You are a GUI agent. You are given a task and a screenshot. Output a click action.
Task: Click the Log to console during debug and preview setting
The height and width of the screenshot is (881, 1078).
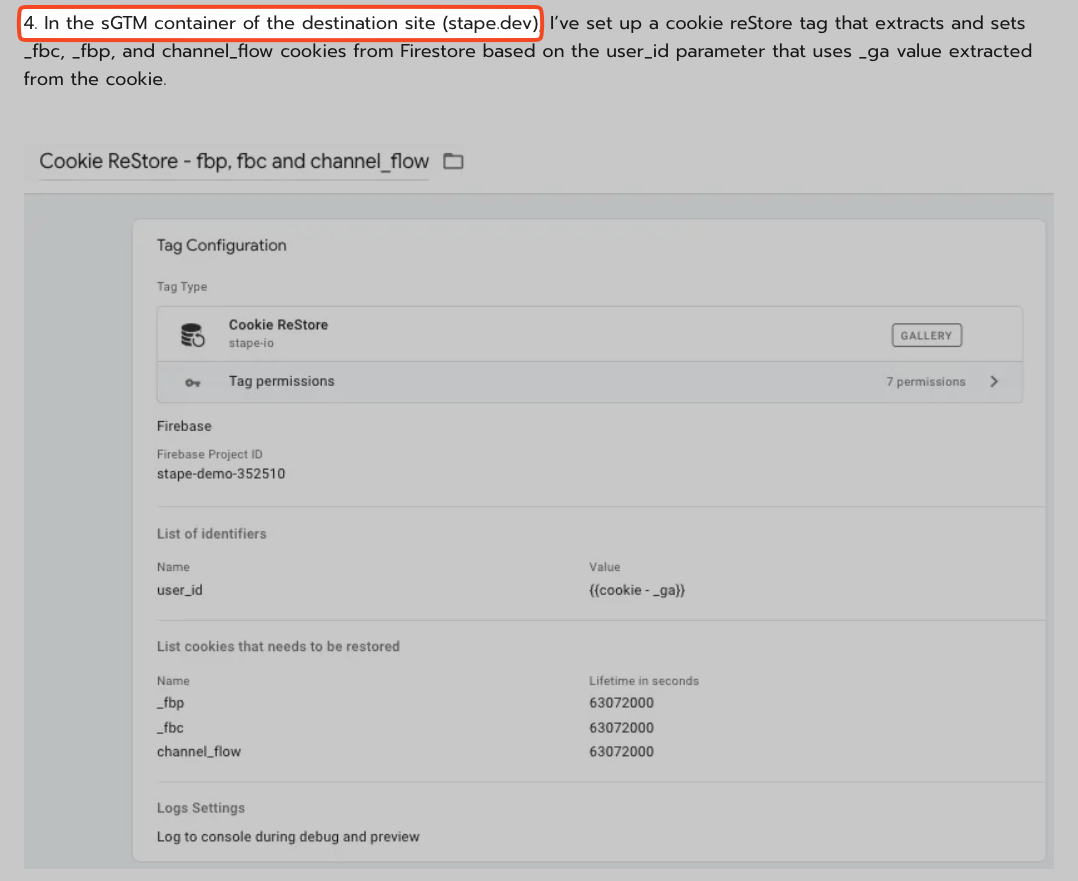pos(288,837)
